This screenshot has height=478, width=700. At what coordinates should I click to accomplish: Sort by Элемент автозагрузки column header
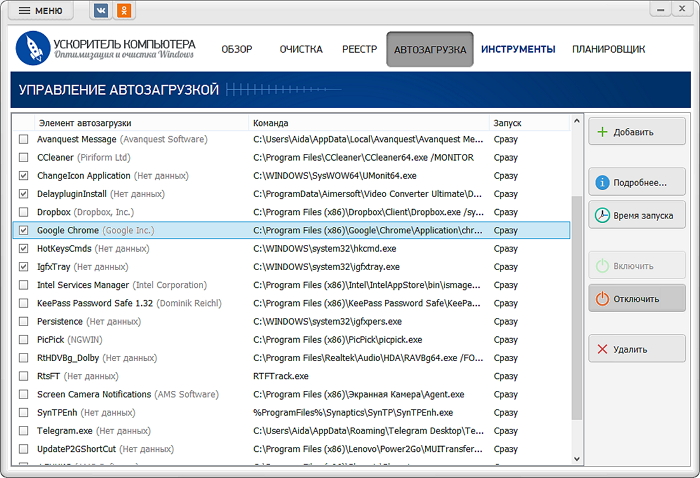click(141, 123)
